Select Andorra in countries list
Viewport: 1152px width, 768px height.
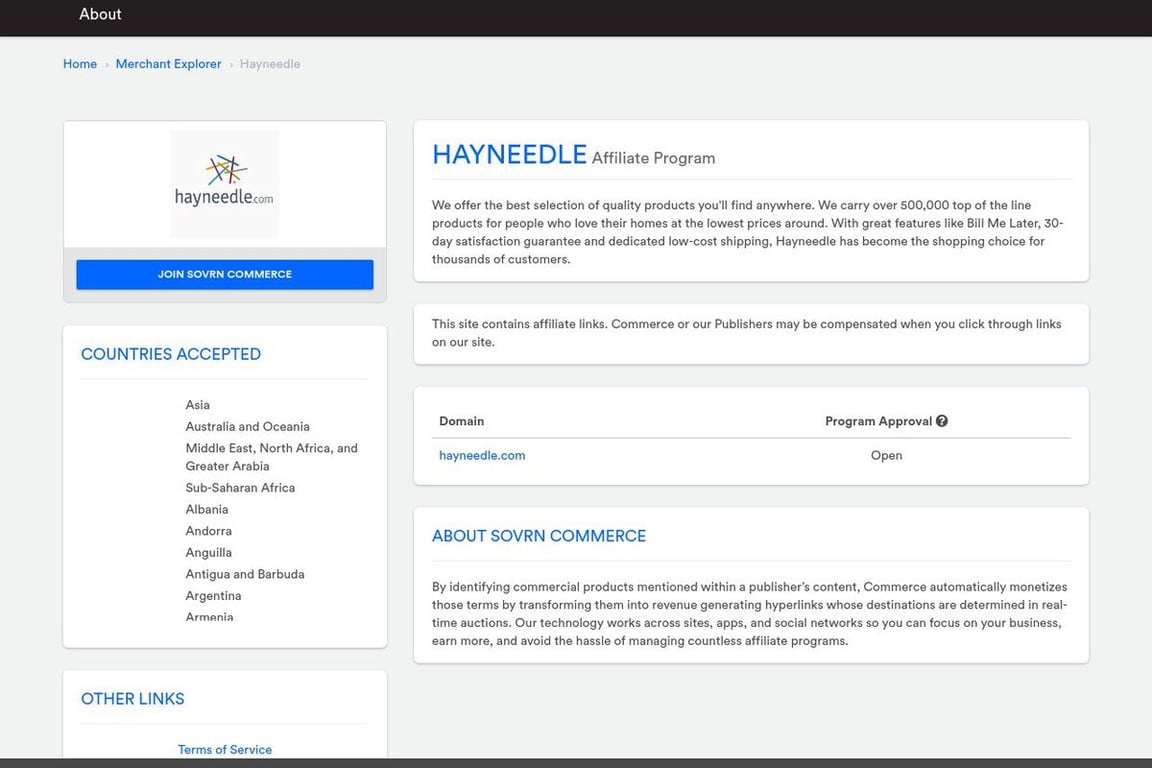coord(209,531)
